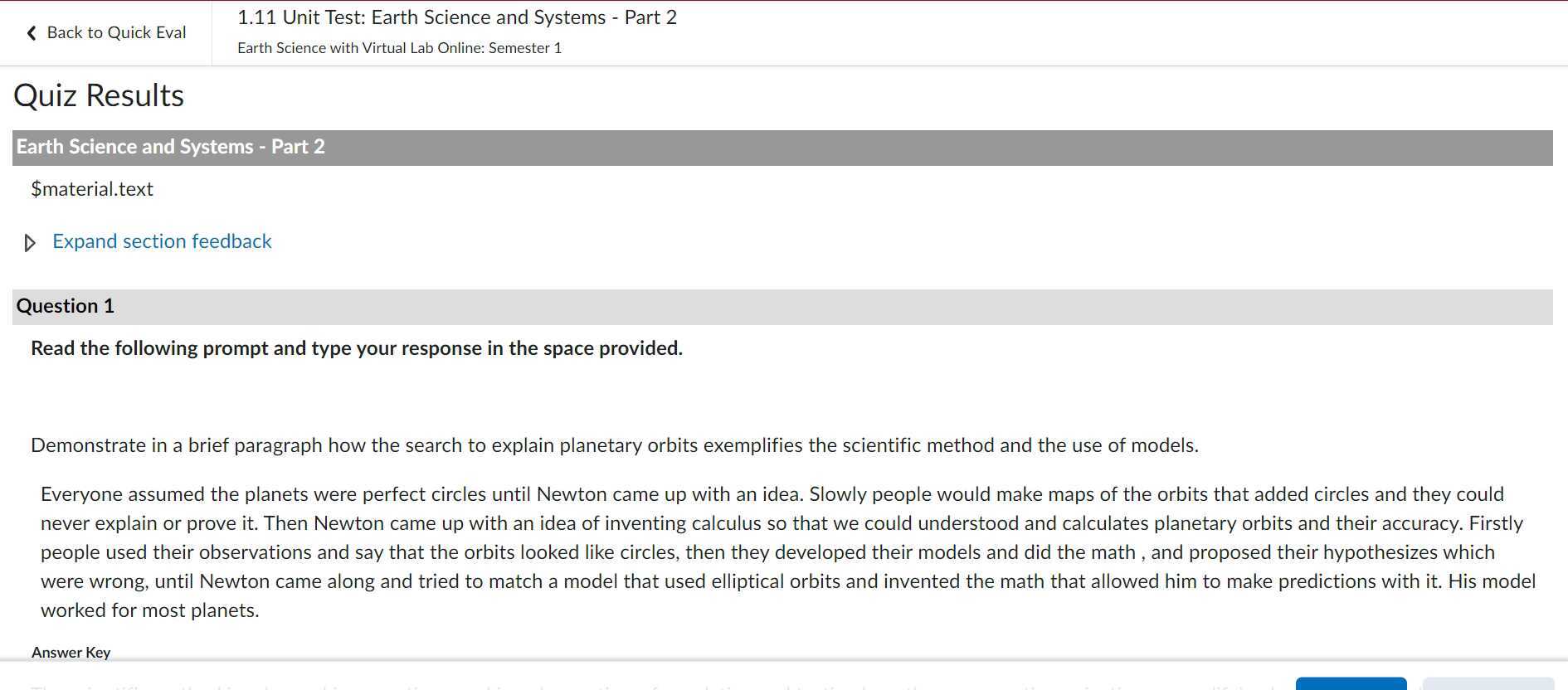The height and width of the screenshot is (690, 1568).
Task: Click the response line starting 'were wrong, until Newton'
Action: click(x=788, y=581)
